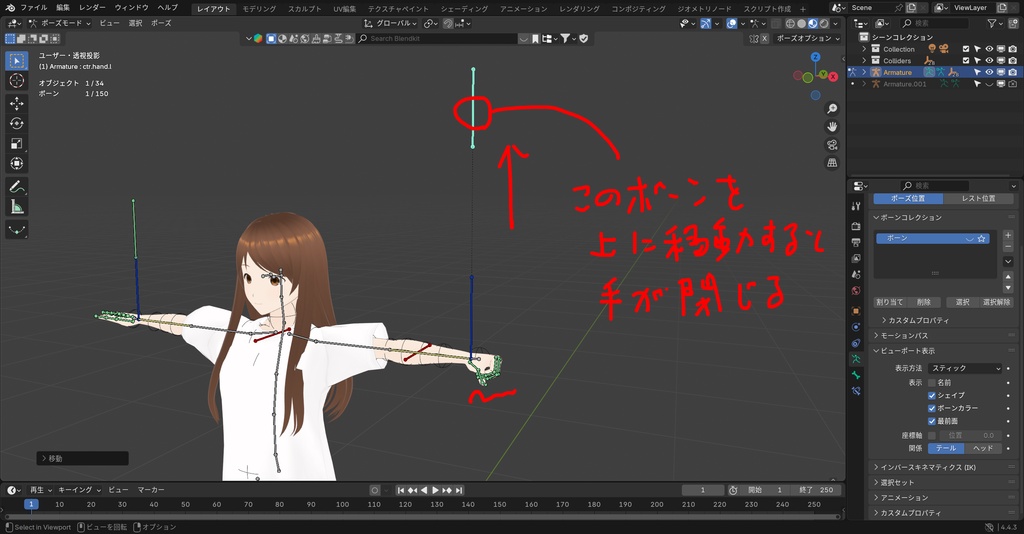Toggle camera view gizmo icon
The image size is (1024, 534).
point(832,145)
